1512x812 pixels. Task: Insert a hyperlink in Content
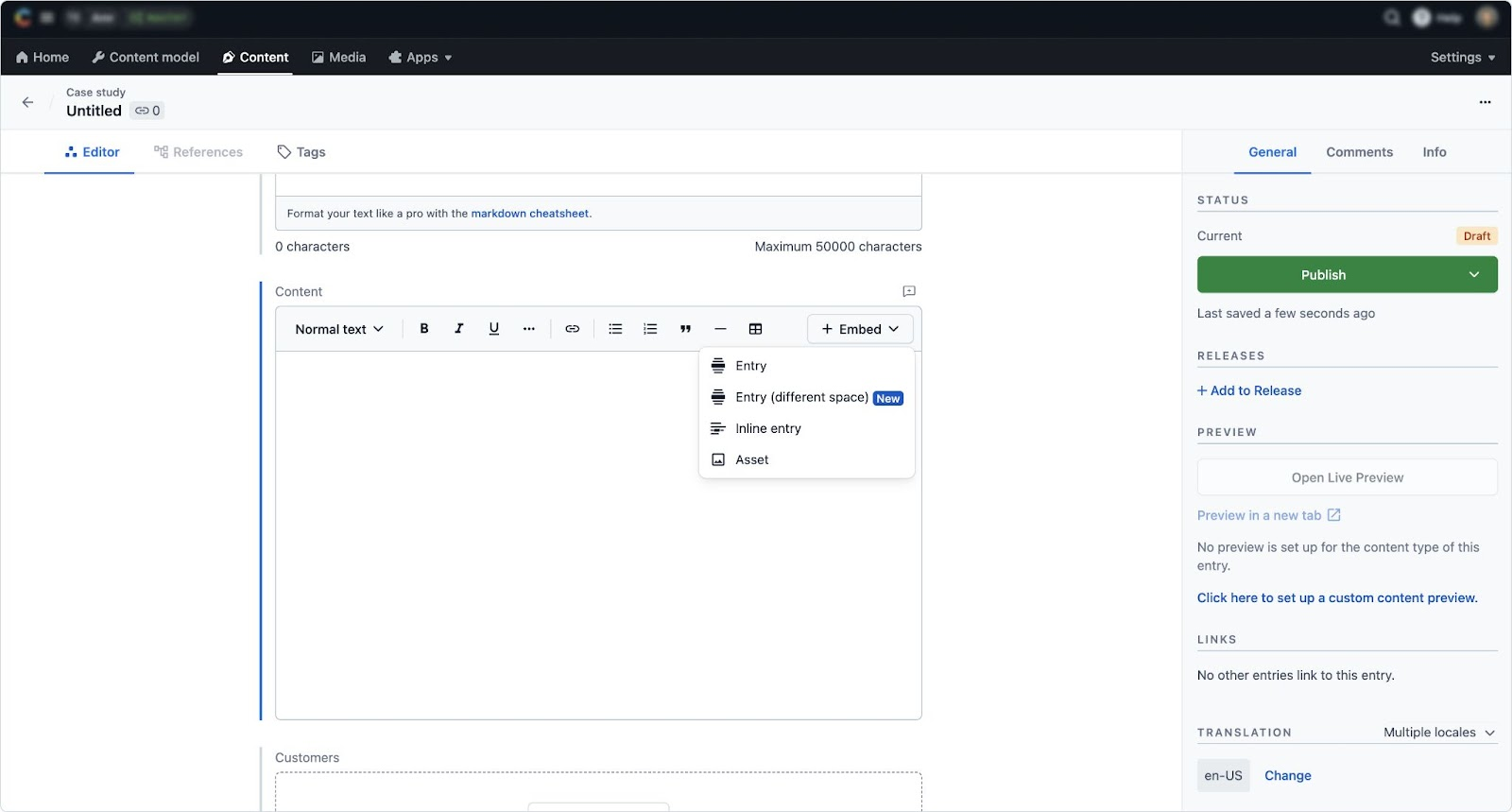[573, 329]
